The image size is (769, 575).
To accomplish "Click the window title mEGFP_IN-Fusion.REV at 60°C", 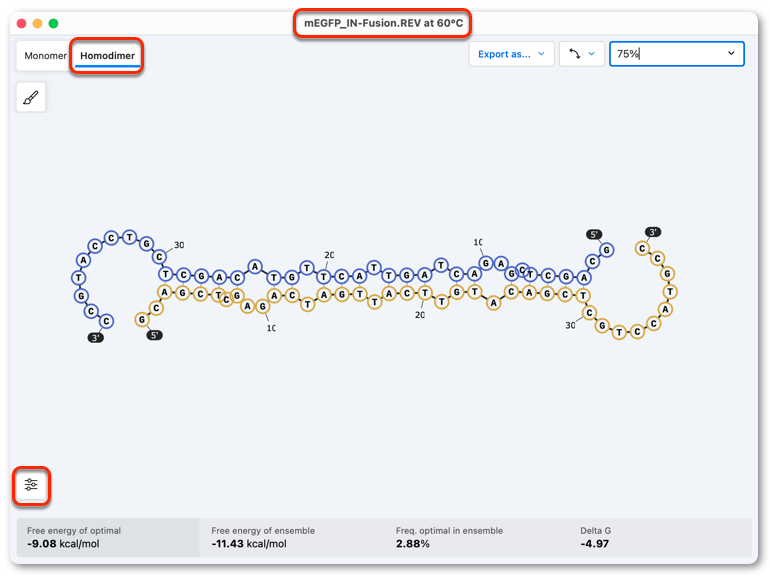I will click(x=383, y=23).
